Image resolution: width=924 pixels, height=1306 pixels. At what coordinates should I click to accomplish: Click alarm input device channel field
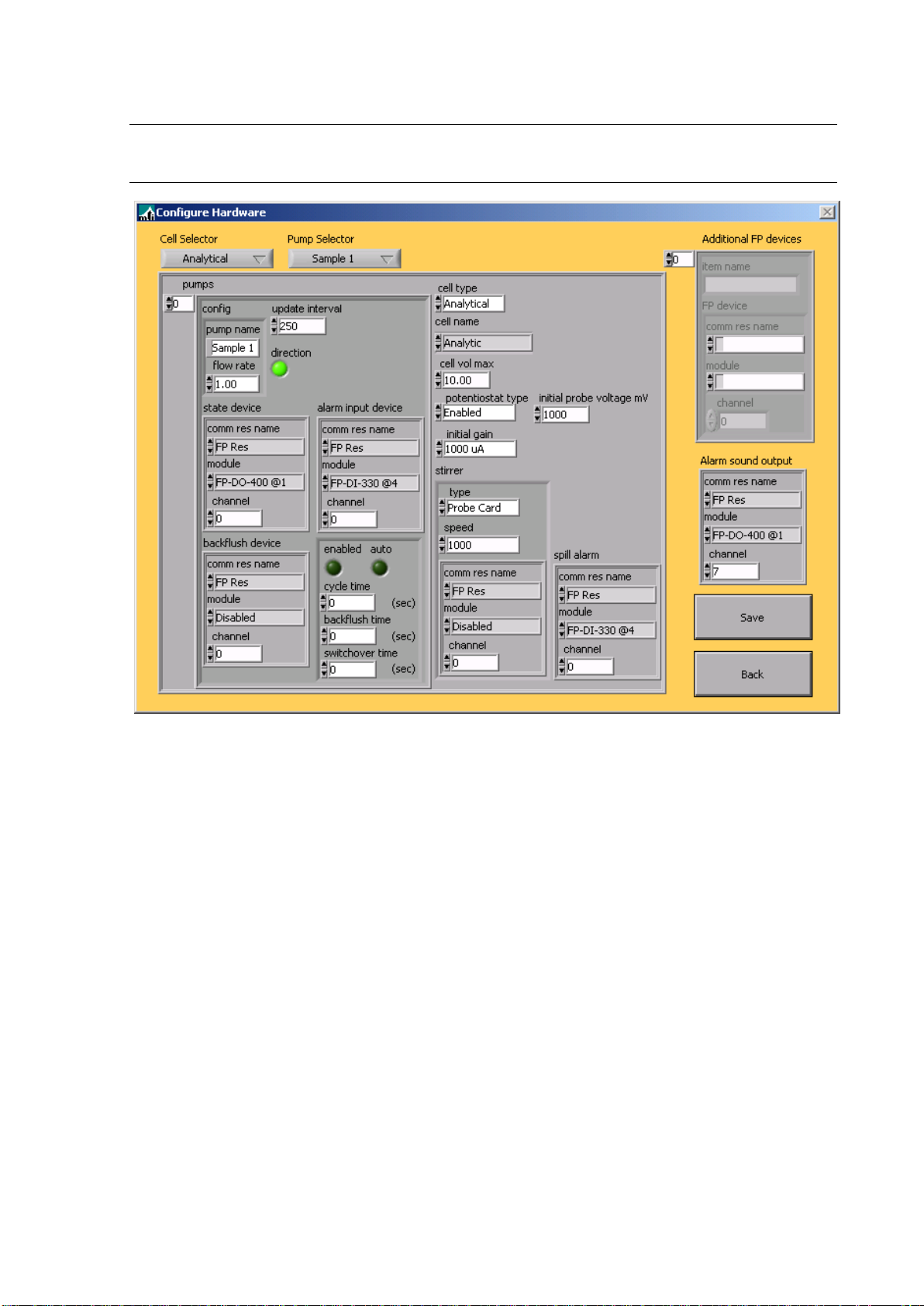pos(353,519)
